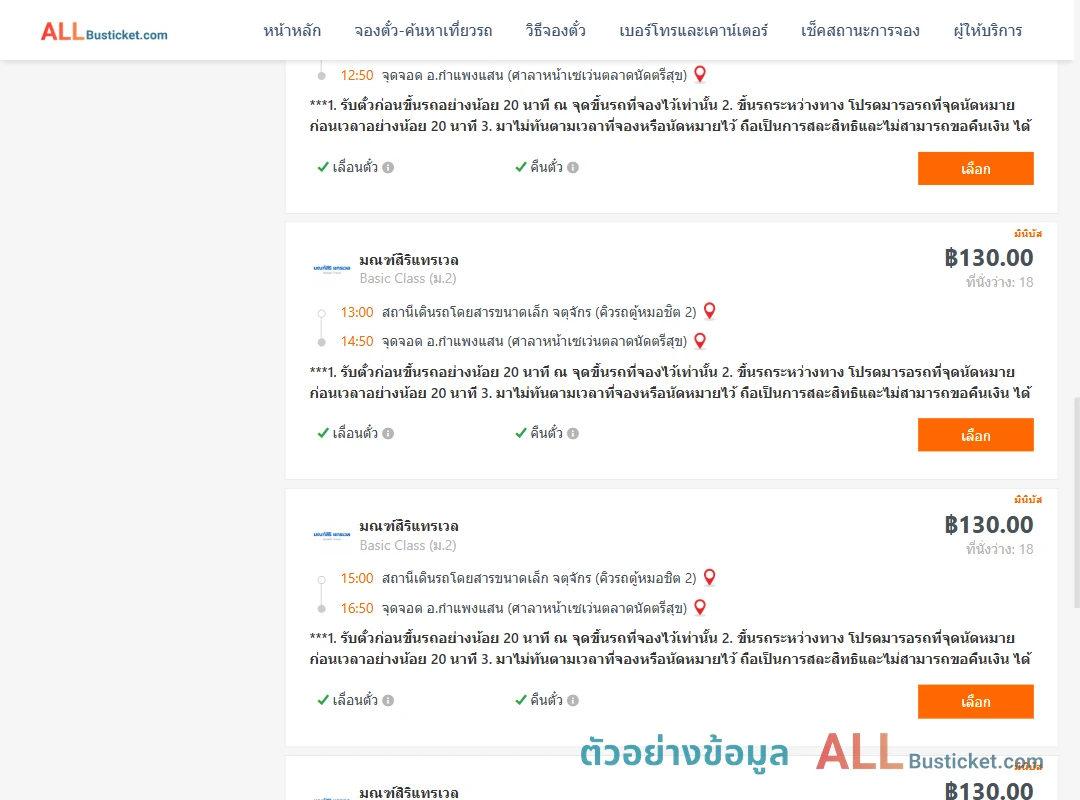The width and height of the screenshot is (1080, 800).
Task: Open จองตั๋ว-ค้นหาเที่ยวรถ menu item
Action: coord(423,30)
